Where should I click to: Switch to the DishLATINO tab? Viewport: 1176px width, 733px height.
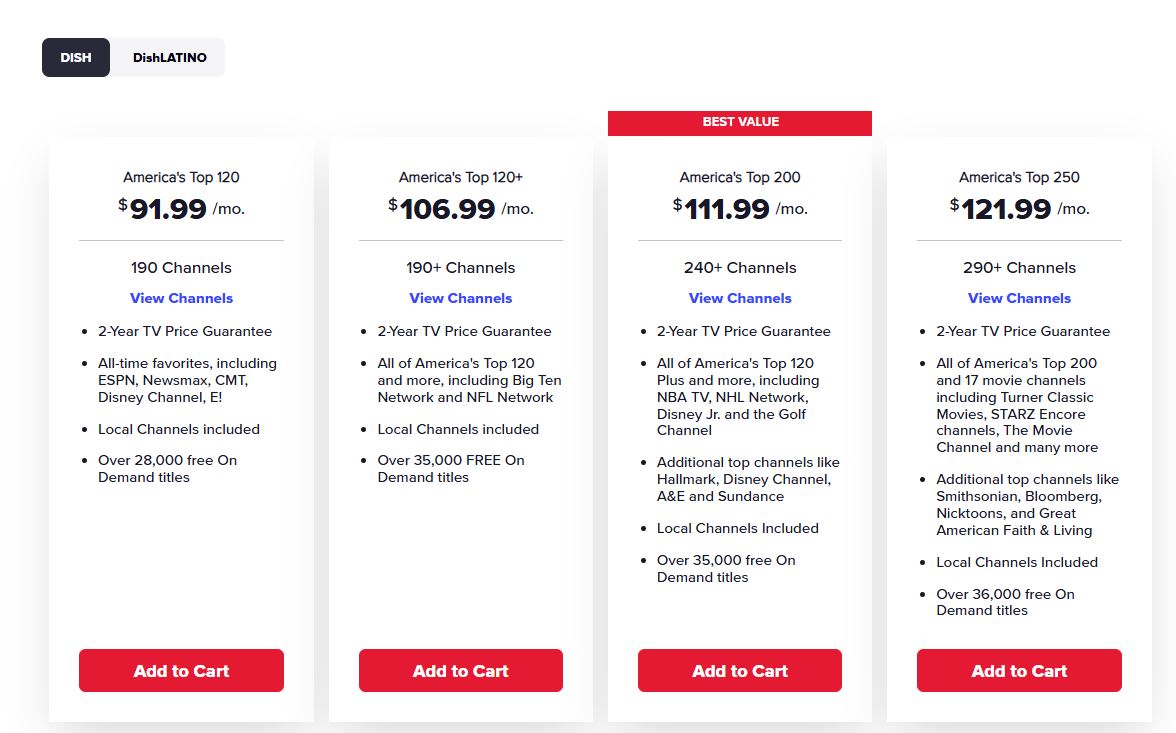(168, 57)
